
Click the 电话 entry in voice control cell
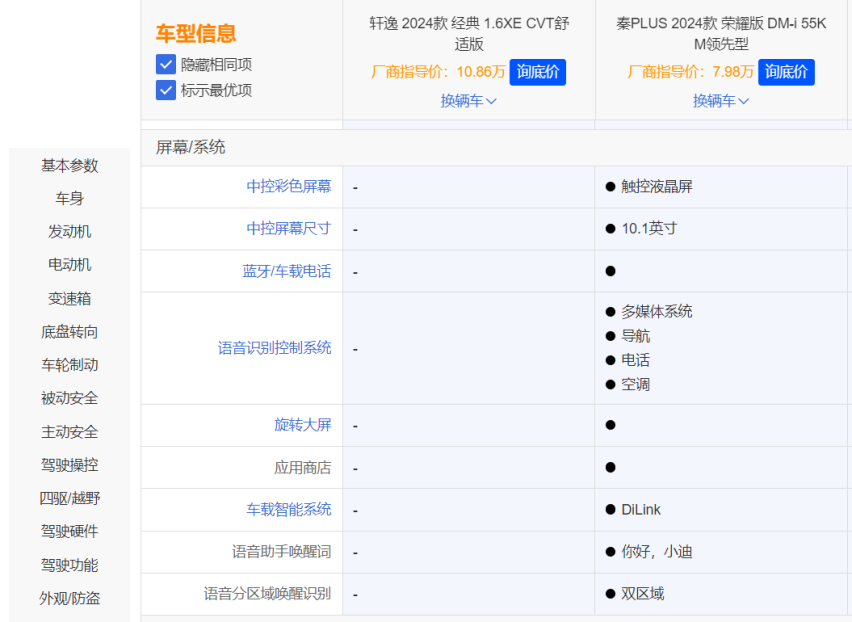click(x=635, y=360)
